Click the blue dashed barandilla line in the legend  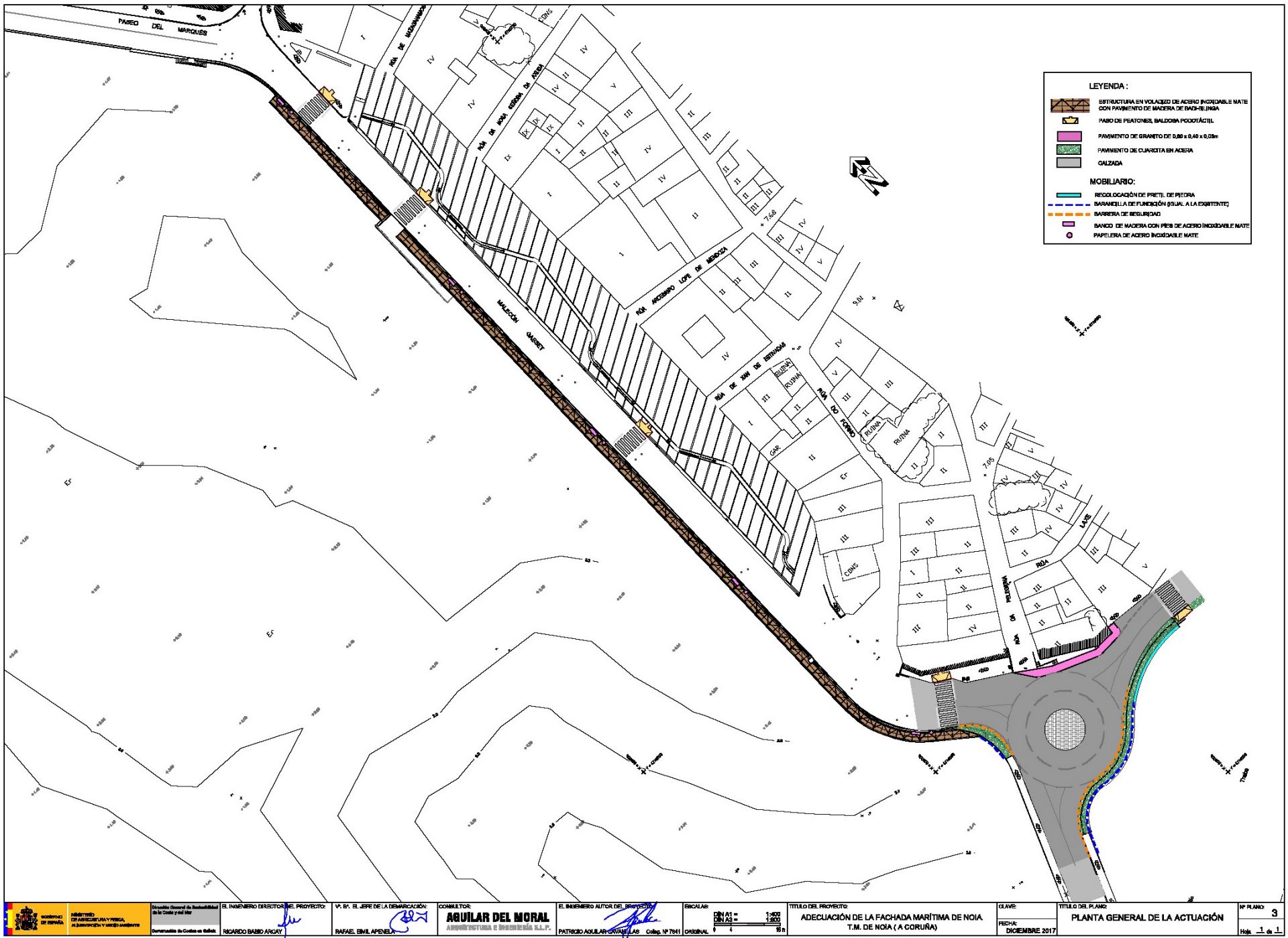[1069, 204]
